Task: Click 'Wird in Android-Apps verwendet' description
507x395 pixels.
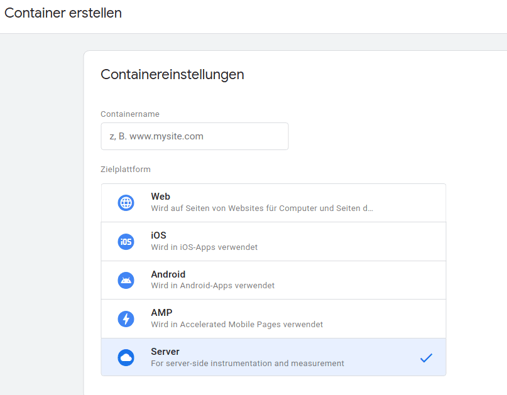Action: point(213,285)
